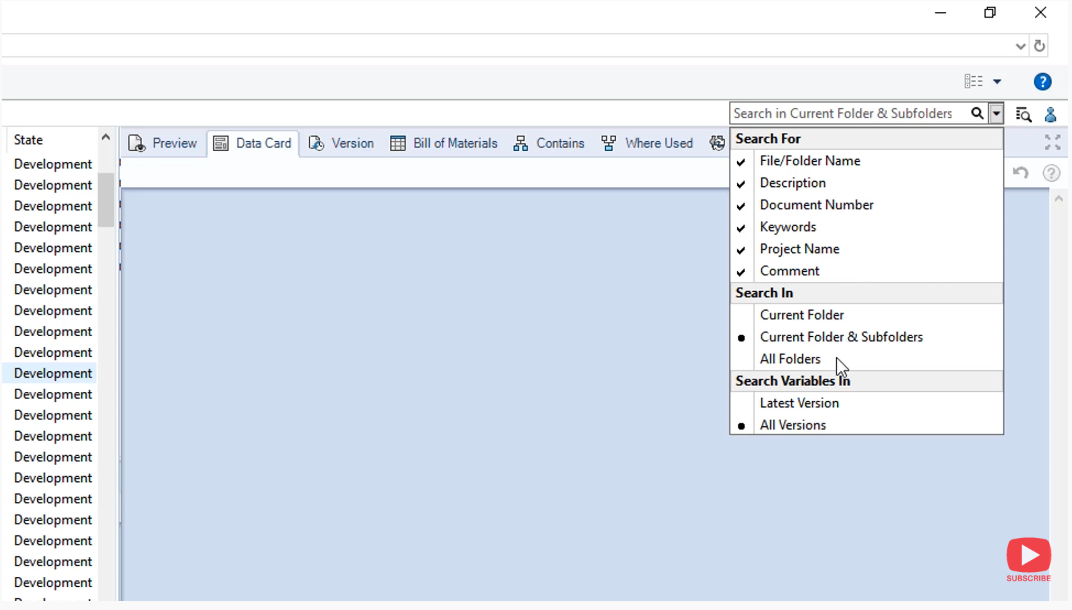The image size is (1072, 610).
Task: Click the fullscreen expand arrows icon
Action: (x=1052, y=143)
